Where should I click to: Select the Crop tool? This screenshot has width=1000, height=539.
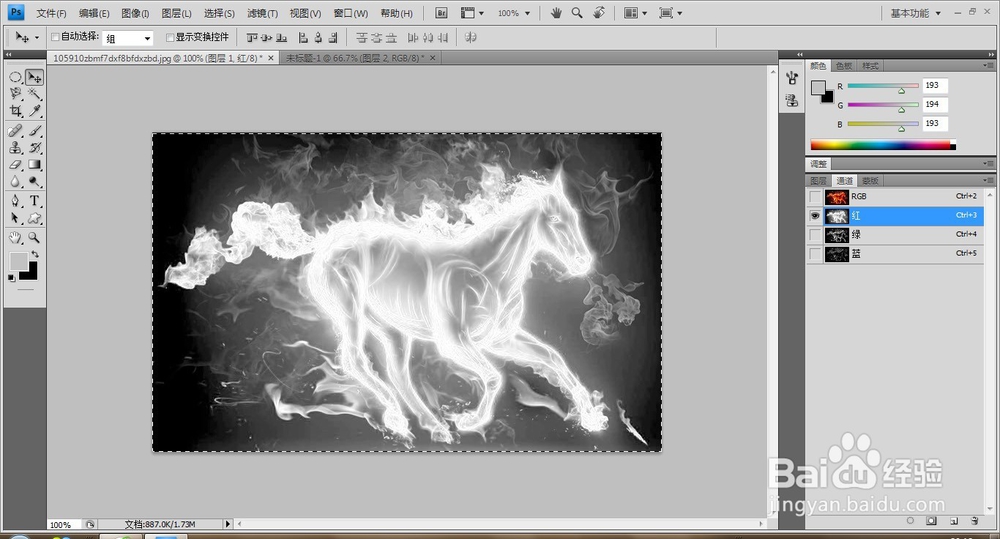coord(15,111)
